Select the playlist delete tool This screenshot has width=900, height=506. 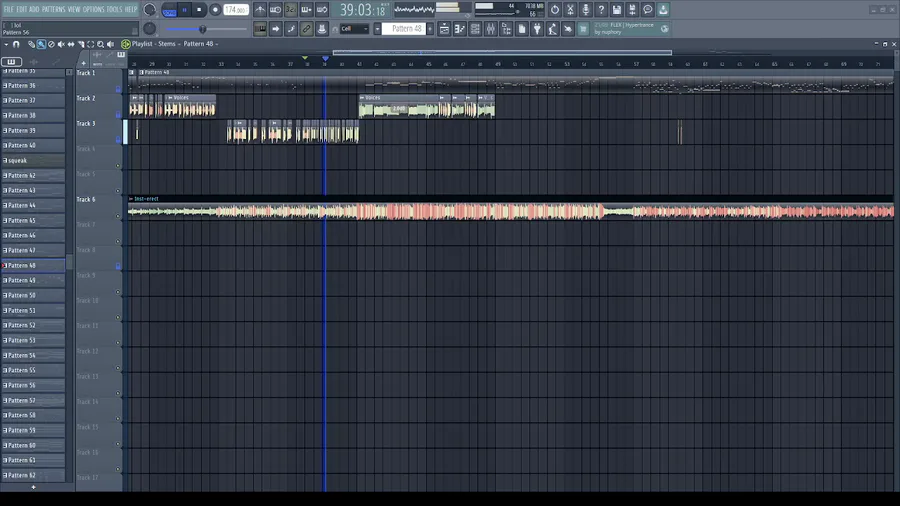point(51,44)
